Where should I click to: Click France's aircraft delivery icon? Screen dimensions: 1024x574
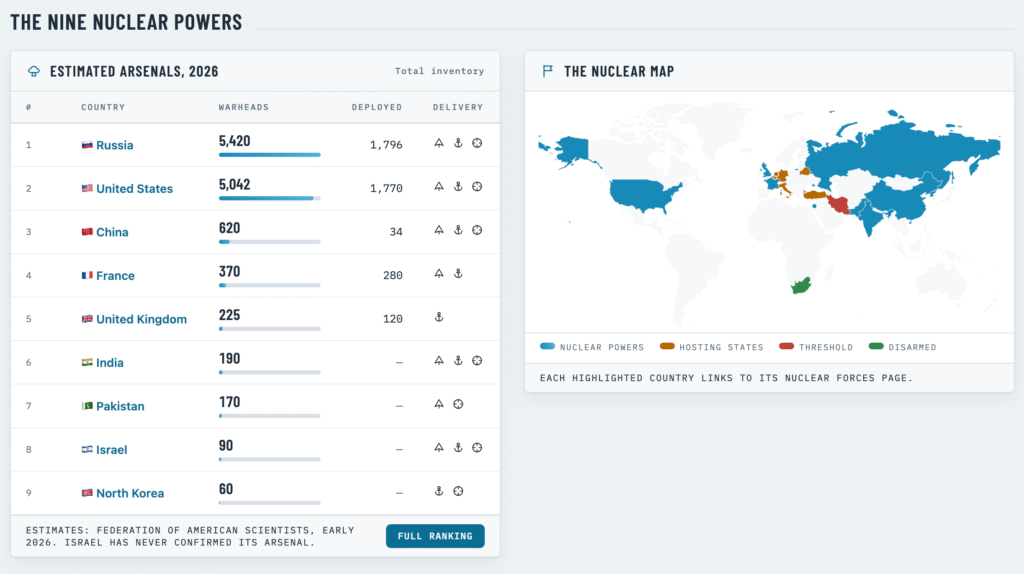click(439, 274)
